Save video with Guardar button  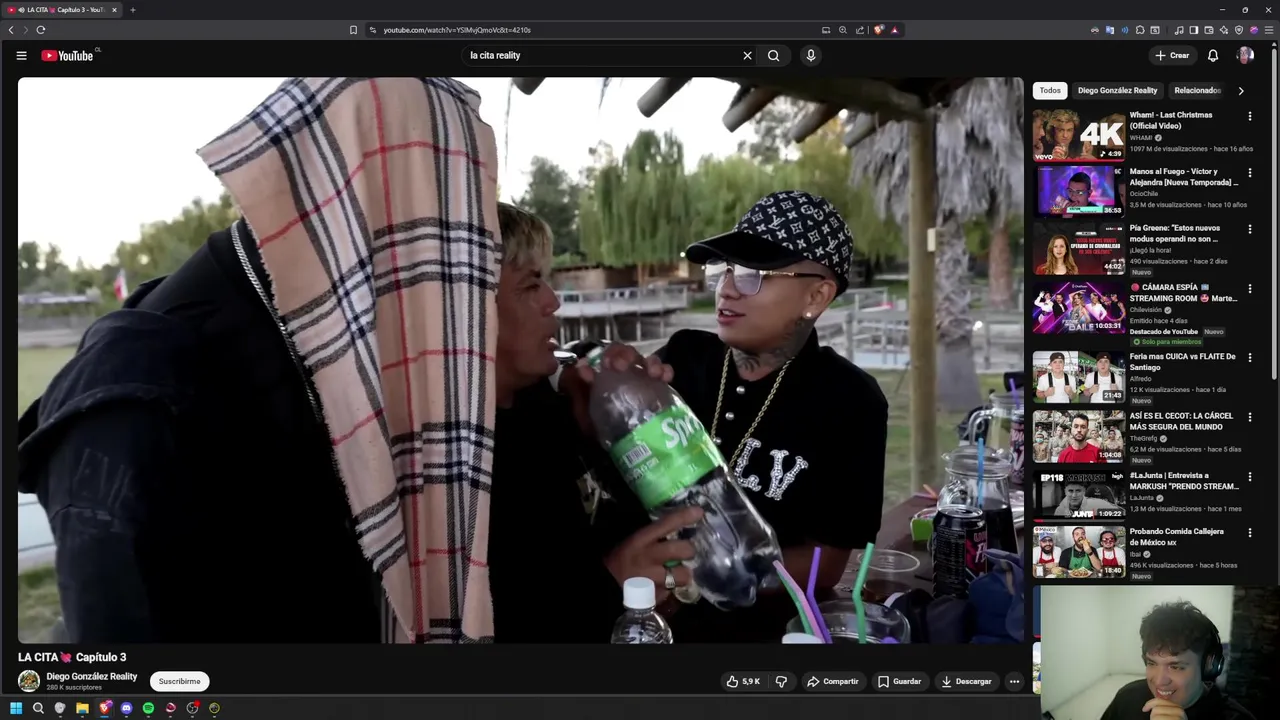tap(899, 681)
